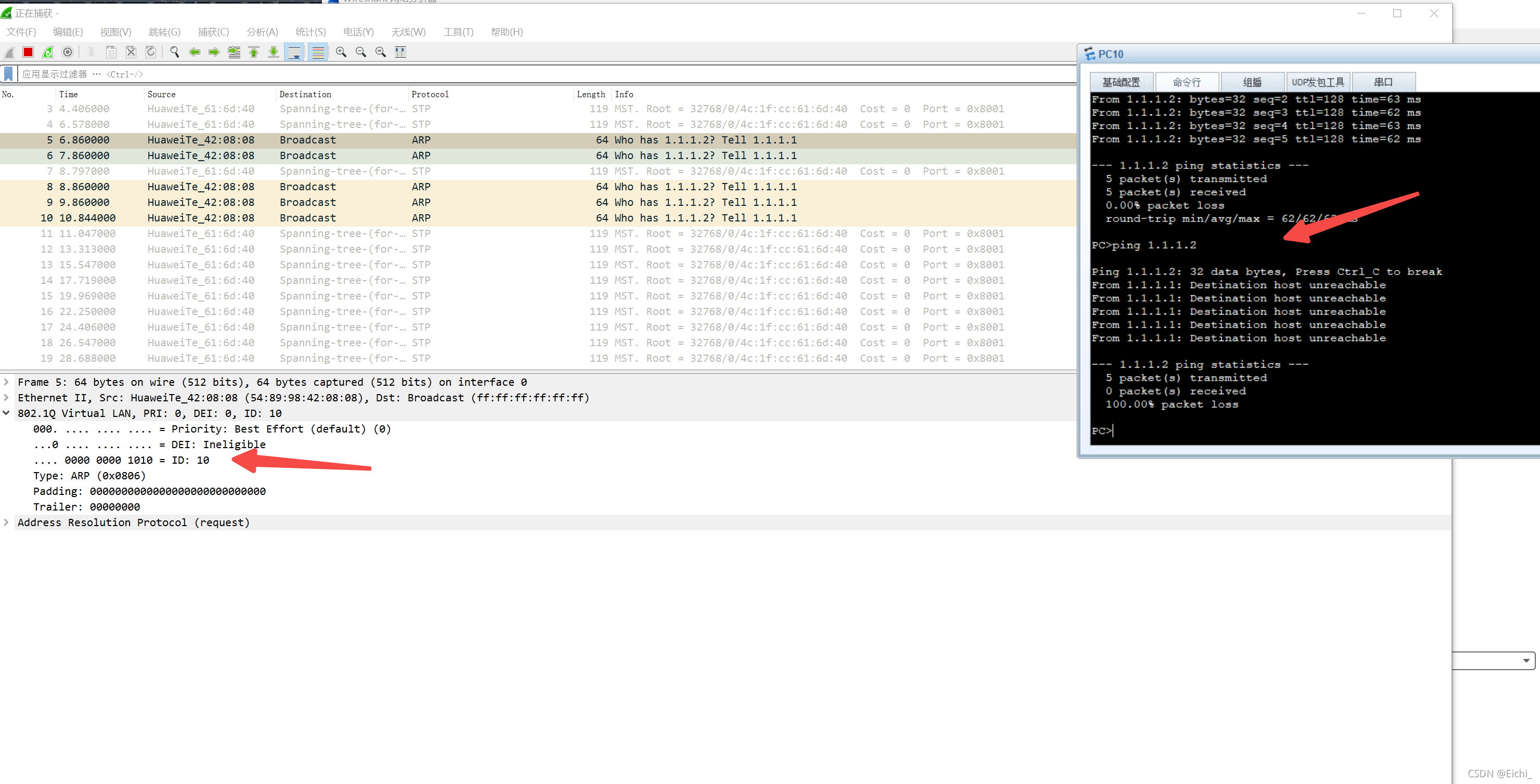Open capture options gear icon
Screen dimensions: 1540x784
point(68,52)
